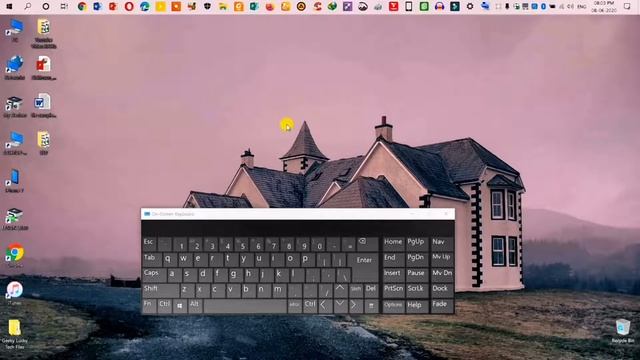This screenshot has height=360, width=640.
Task: Click the End key
Action: click(x=393, y=259)
